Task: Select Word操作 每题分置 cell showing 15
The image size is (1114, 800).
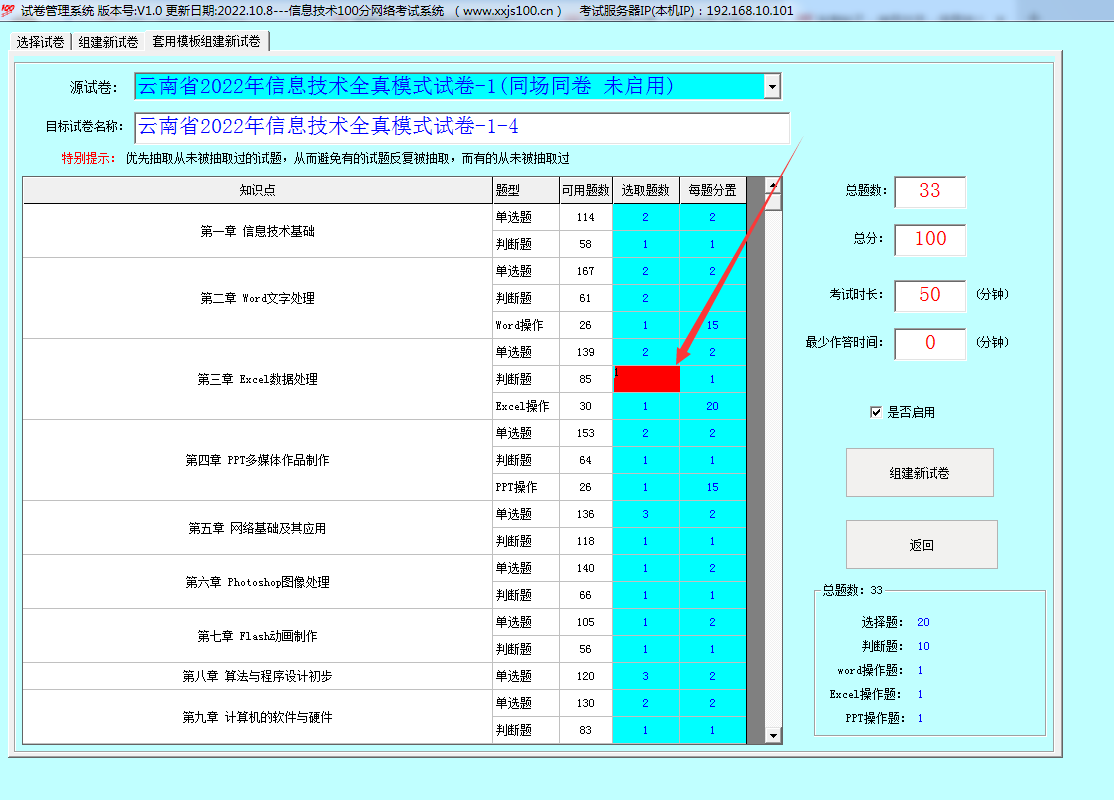Action: click(x=713, y=325)
